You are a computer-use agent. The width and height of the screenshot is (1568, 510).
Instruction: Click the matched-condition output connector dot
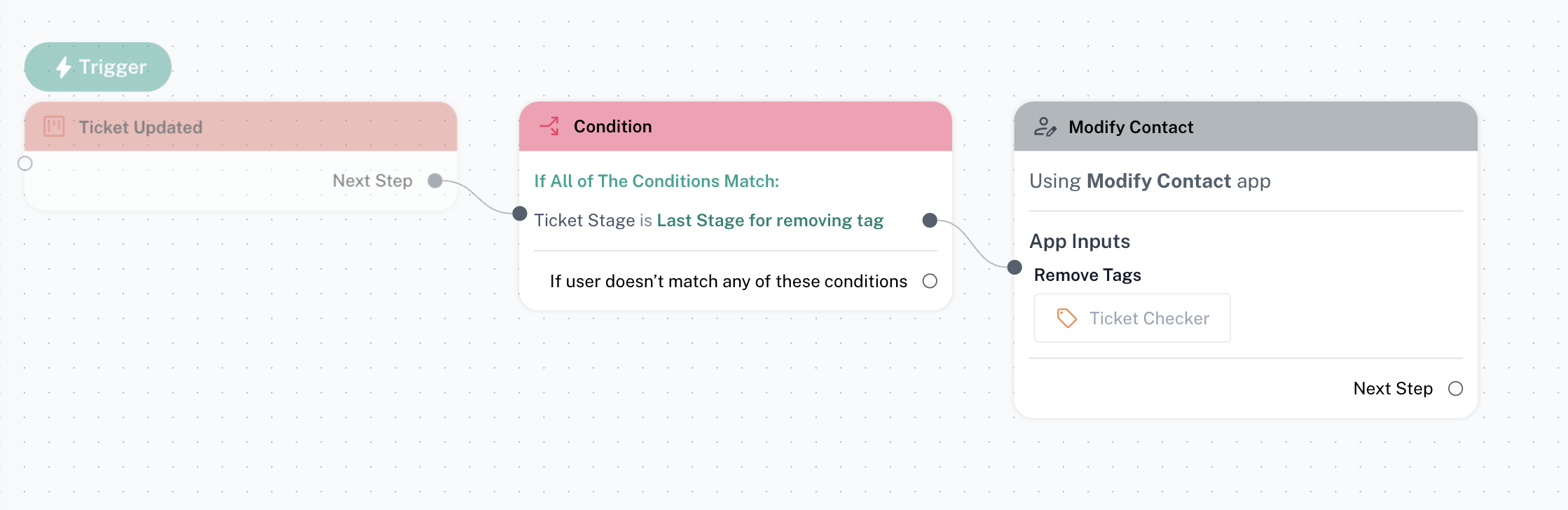click(x=930, y=221)
